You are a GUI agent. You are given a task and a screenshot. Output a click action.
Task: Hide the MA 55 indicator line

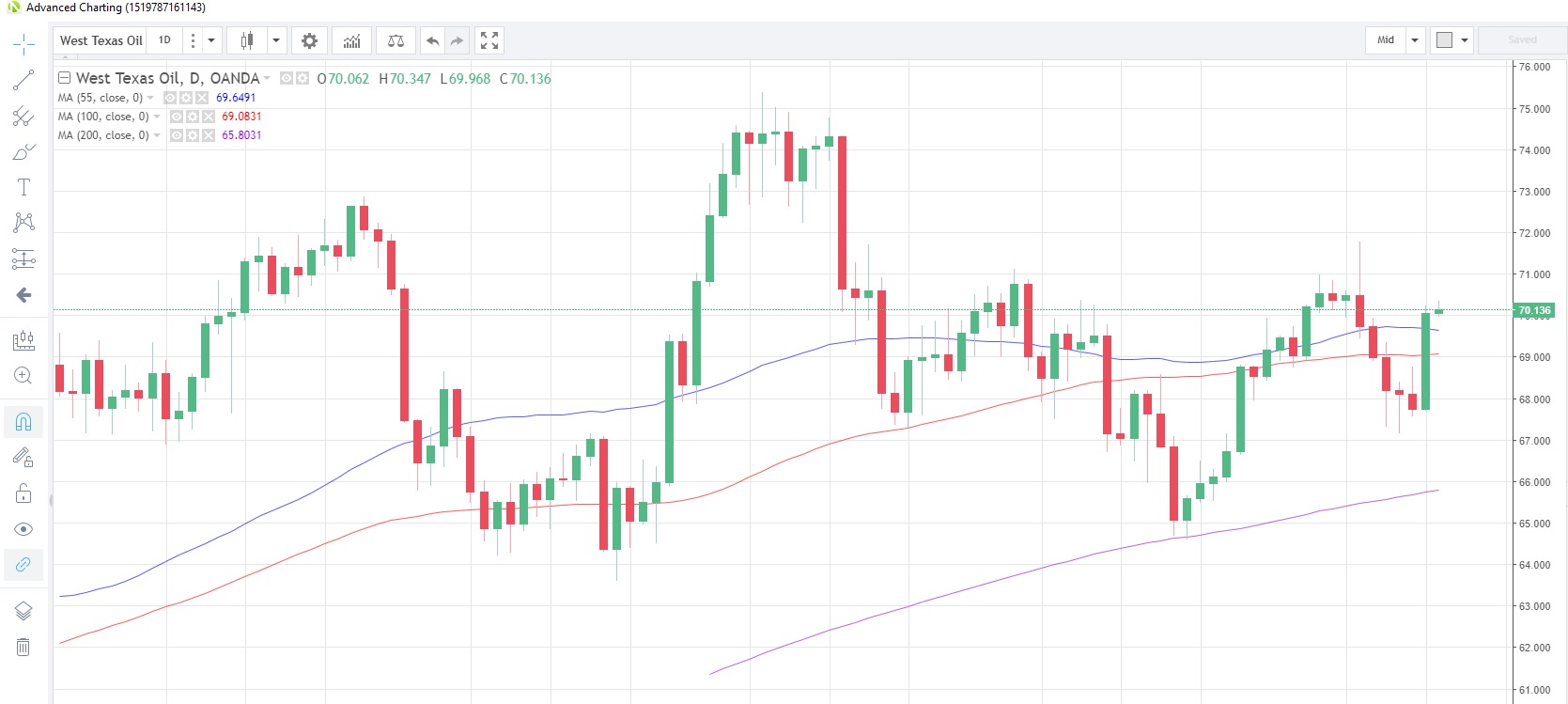tap(170, 98)
